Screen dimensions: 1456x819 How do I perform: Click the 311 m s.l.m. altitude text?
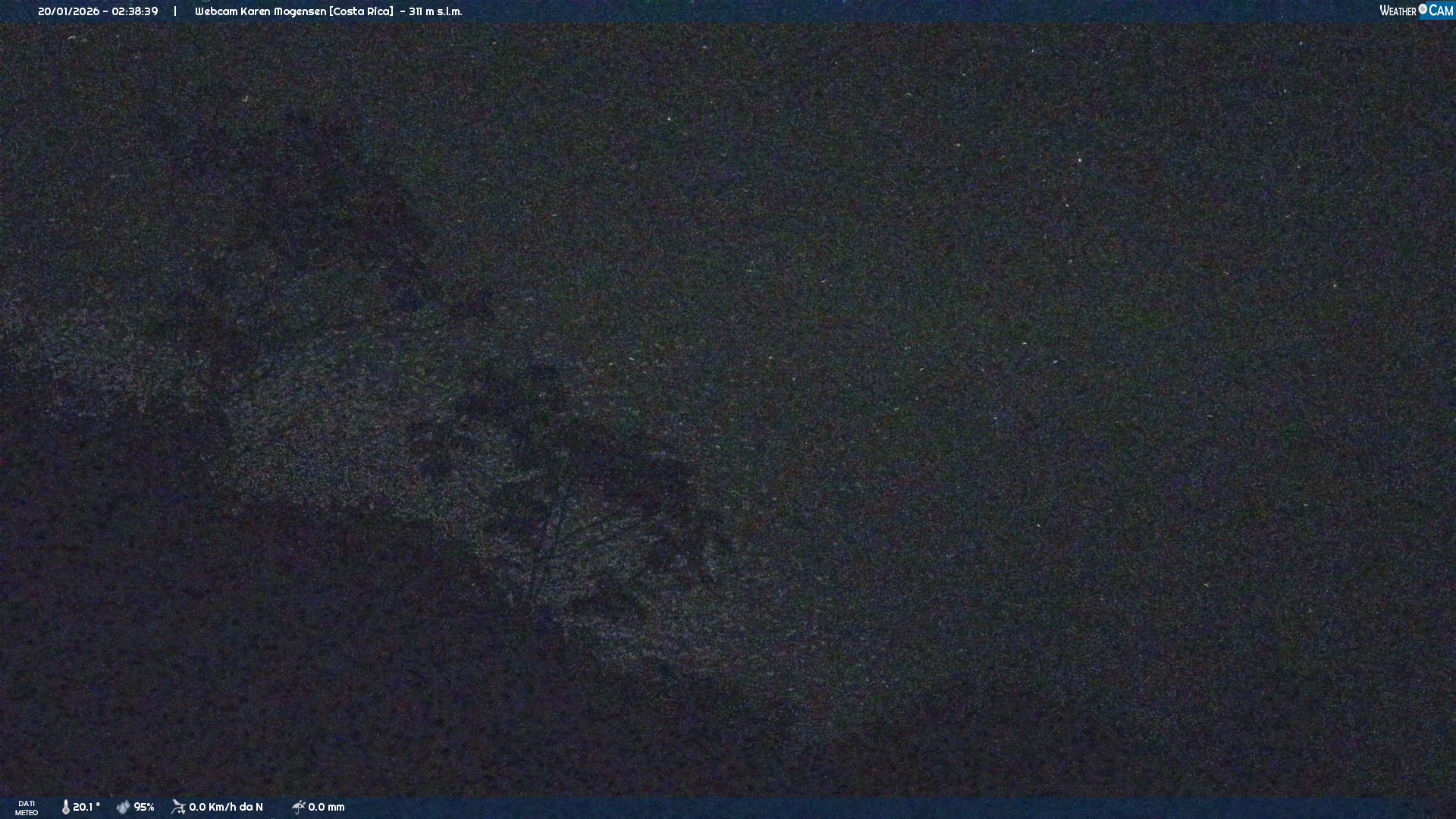[435, 11]
